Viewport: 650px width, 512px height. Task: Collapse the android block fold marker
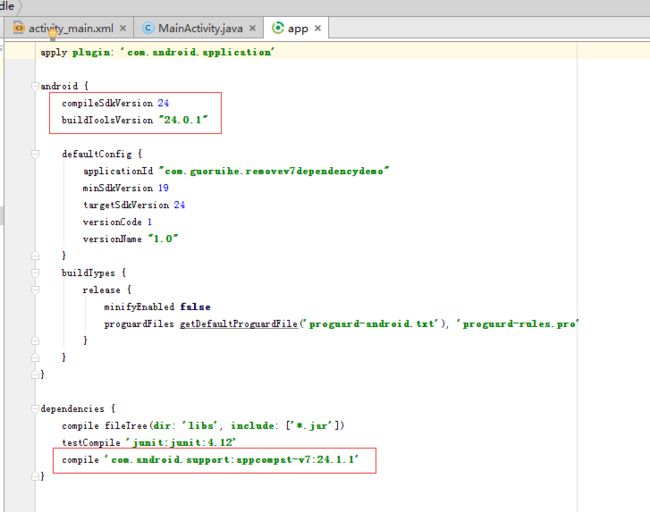point(35,86)
